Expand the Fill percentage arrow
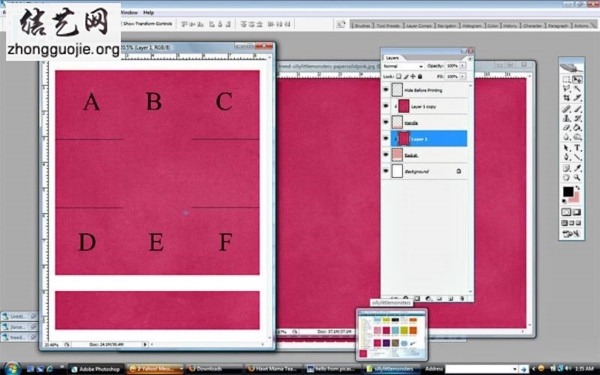The width and height of the screenshot is (600, 375). pyautogui.click(x=462, y=77)
